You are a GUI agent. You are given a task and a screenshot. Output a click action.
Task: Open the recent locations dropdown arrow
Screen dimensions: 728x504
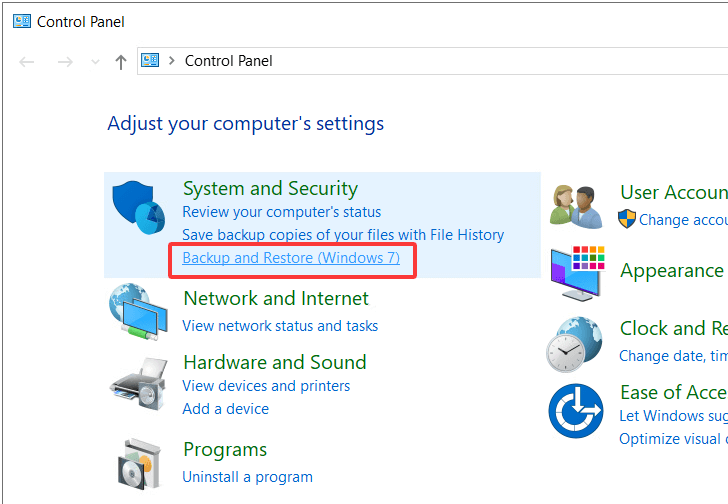click(95, 61)
